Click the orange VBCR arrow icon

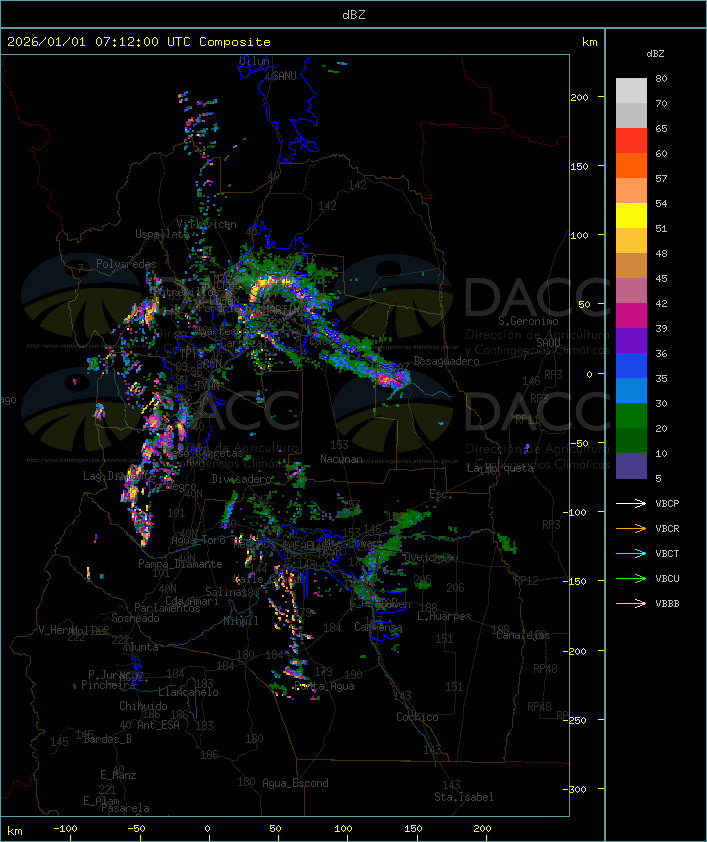(631, 528)
